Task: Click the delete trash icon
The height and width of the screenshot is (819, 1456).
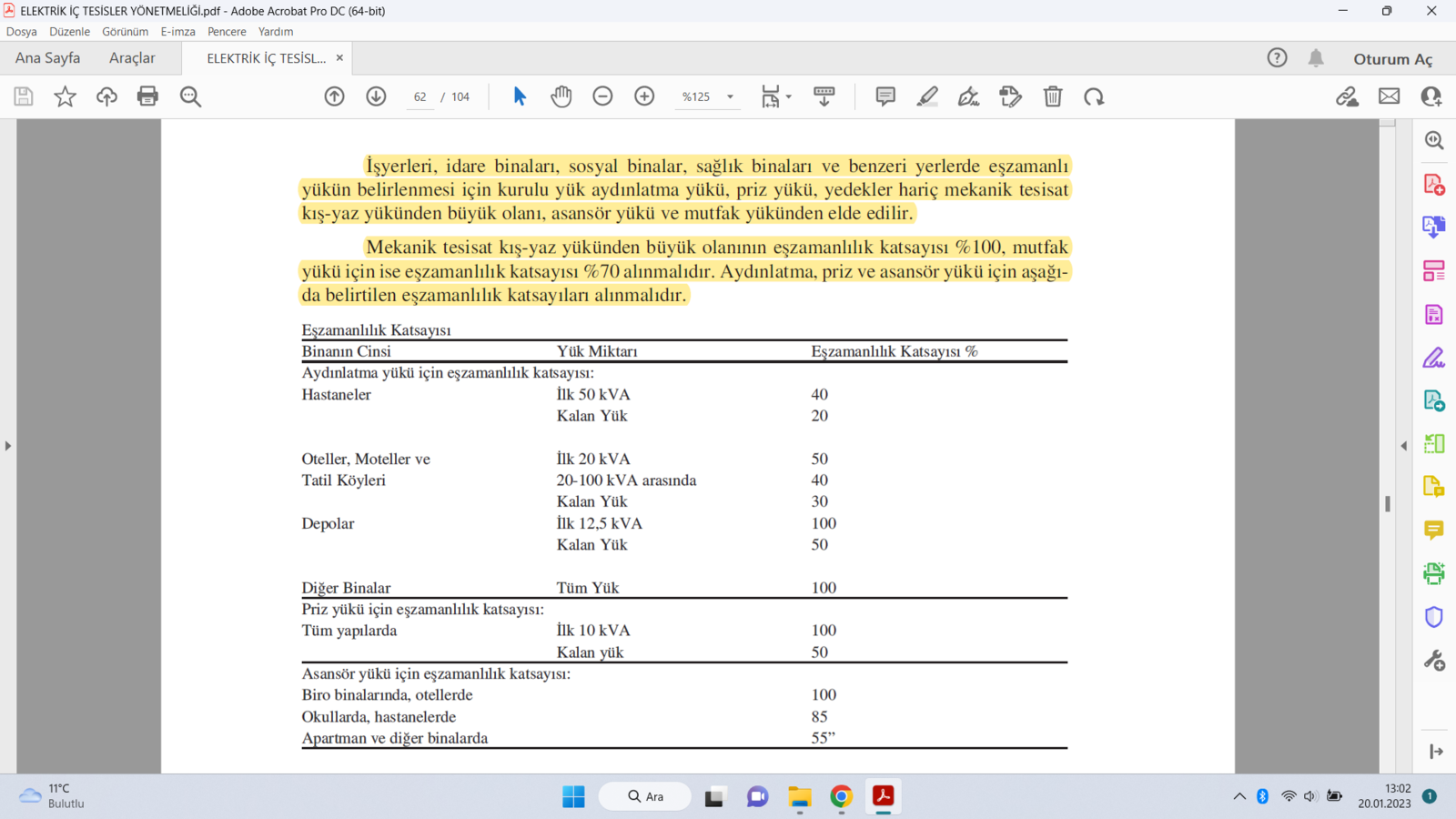Action: [x=1053, y=96]
